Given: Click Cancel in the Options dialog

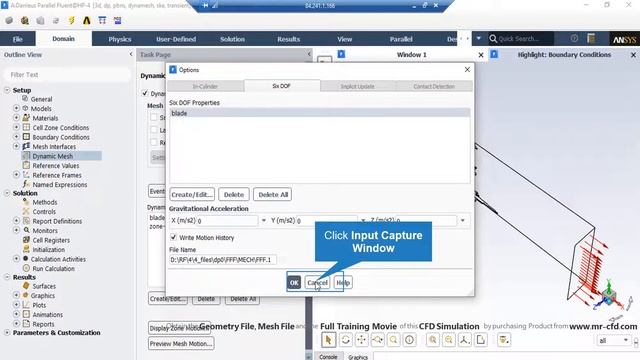Looking at the screenshot, I should point(317,282).
